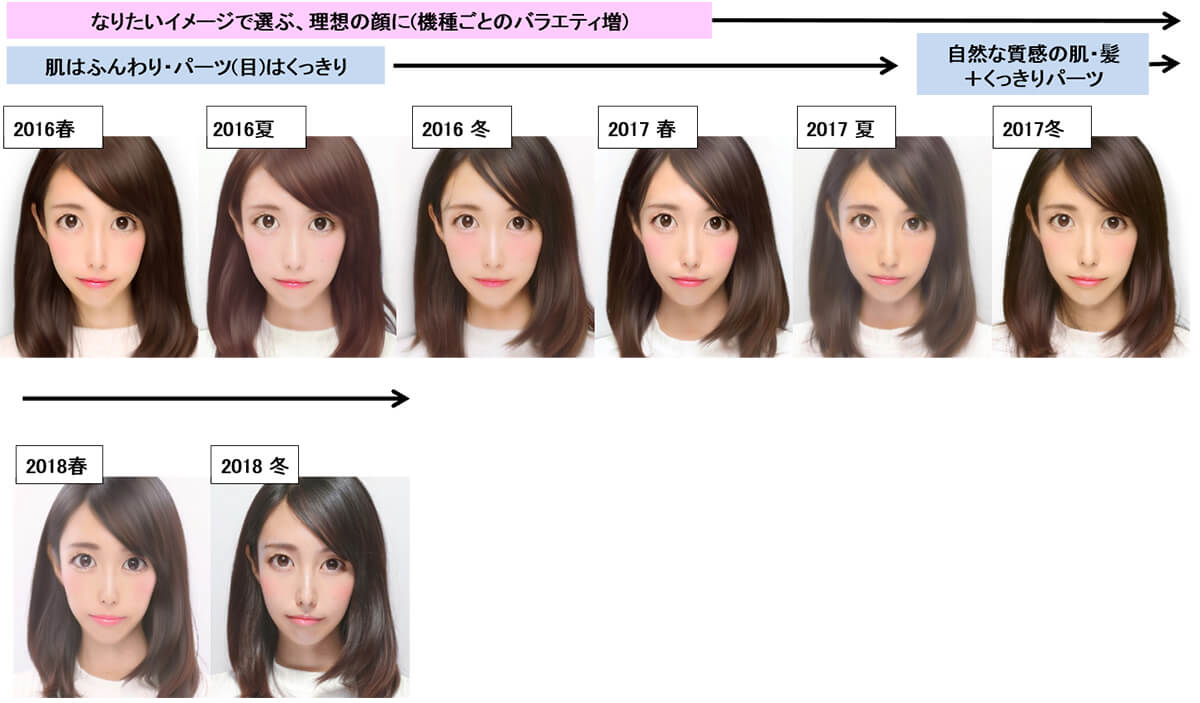Click the portrait photo under 2017 春
1200x703 pixels.
point(692,250)
